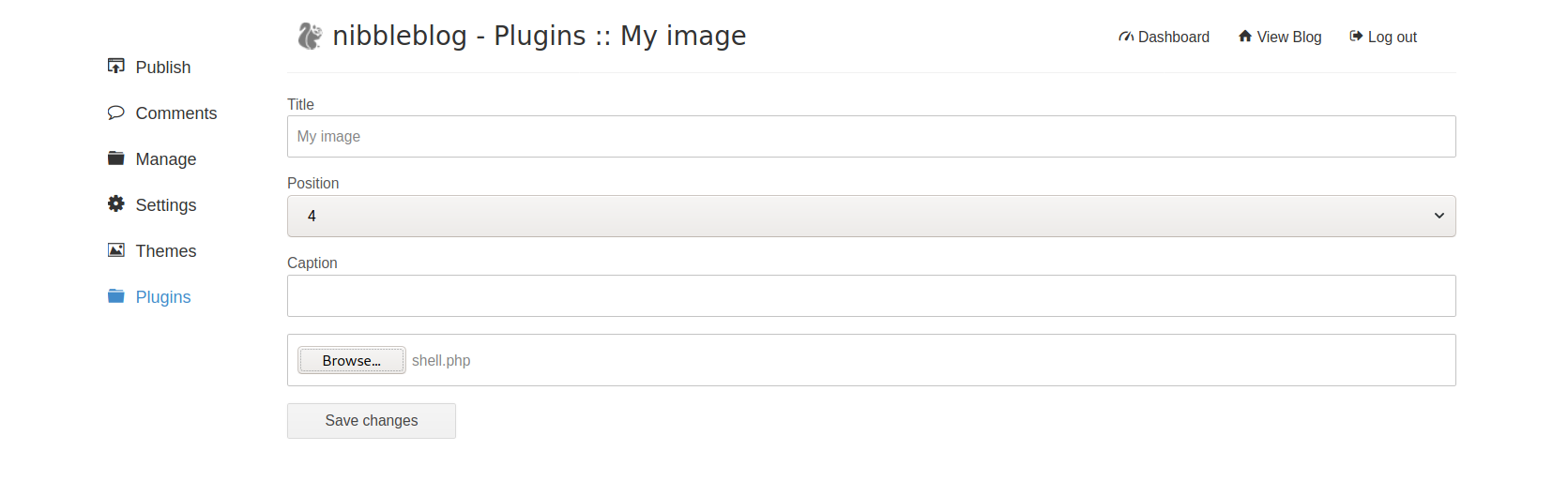
Task: Click the nibbleblog squirrel logo icon
Action: [310, 36]
